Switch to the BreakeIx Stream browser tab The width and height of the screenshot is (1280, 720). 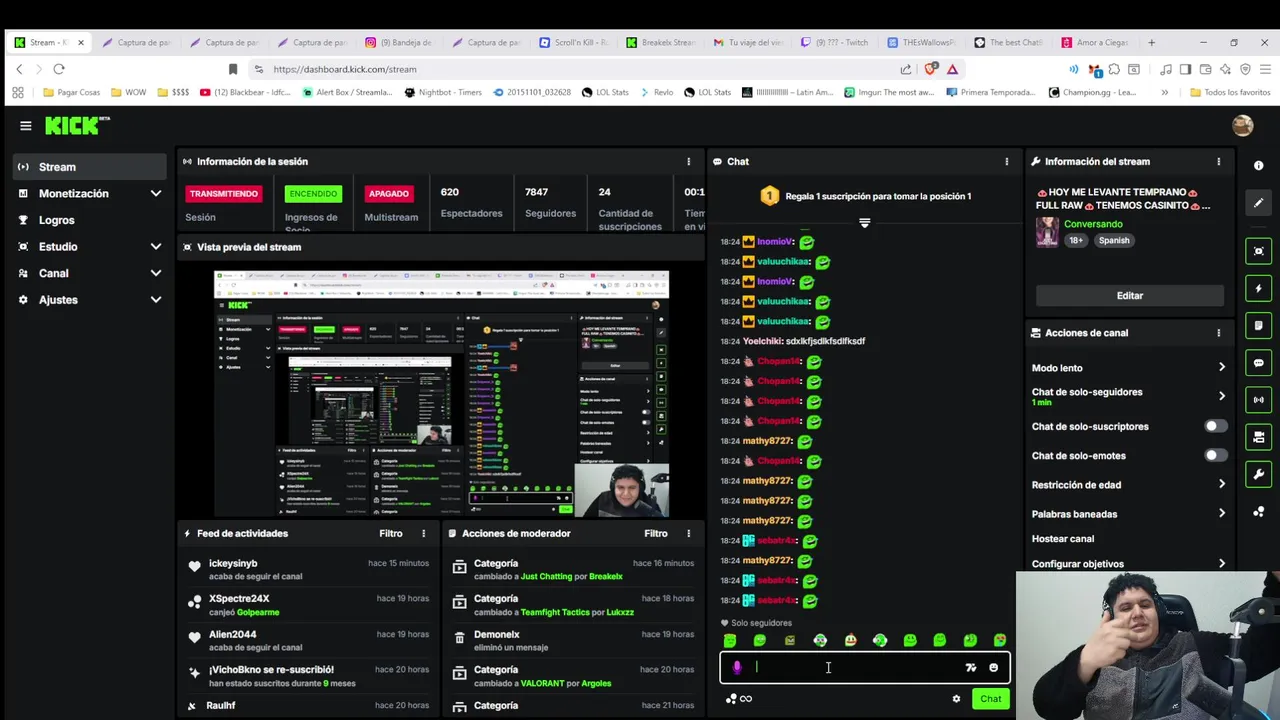coord(661,42)
